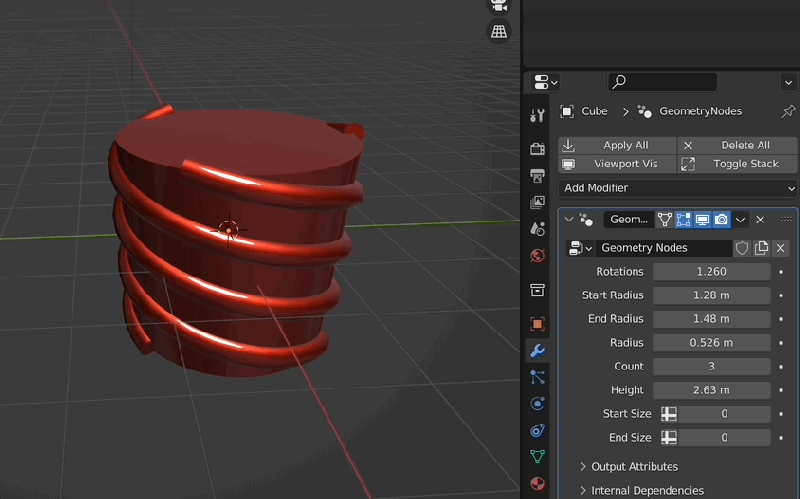Toggle the pin properties context icon
This screenshot has width=800, height=499.
coord(788,111)
